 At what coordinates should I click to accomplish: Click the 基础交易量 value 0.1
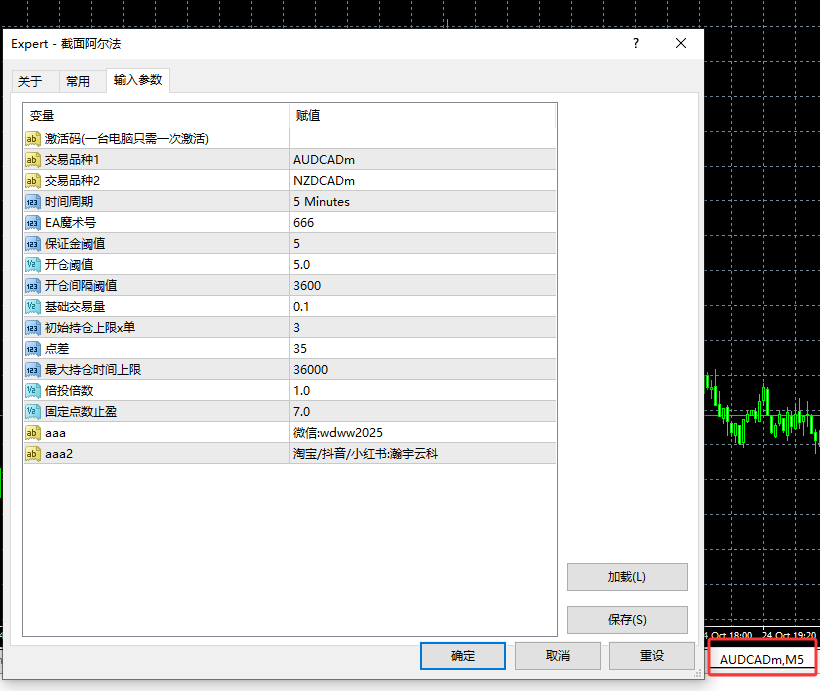pos(423,307)
